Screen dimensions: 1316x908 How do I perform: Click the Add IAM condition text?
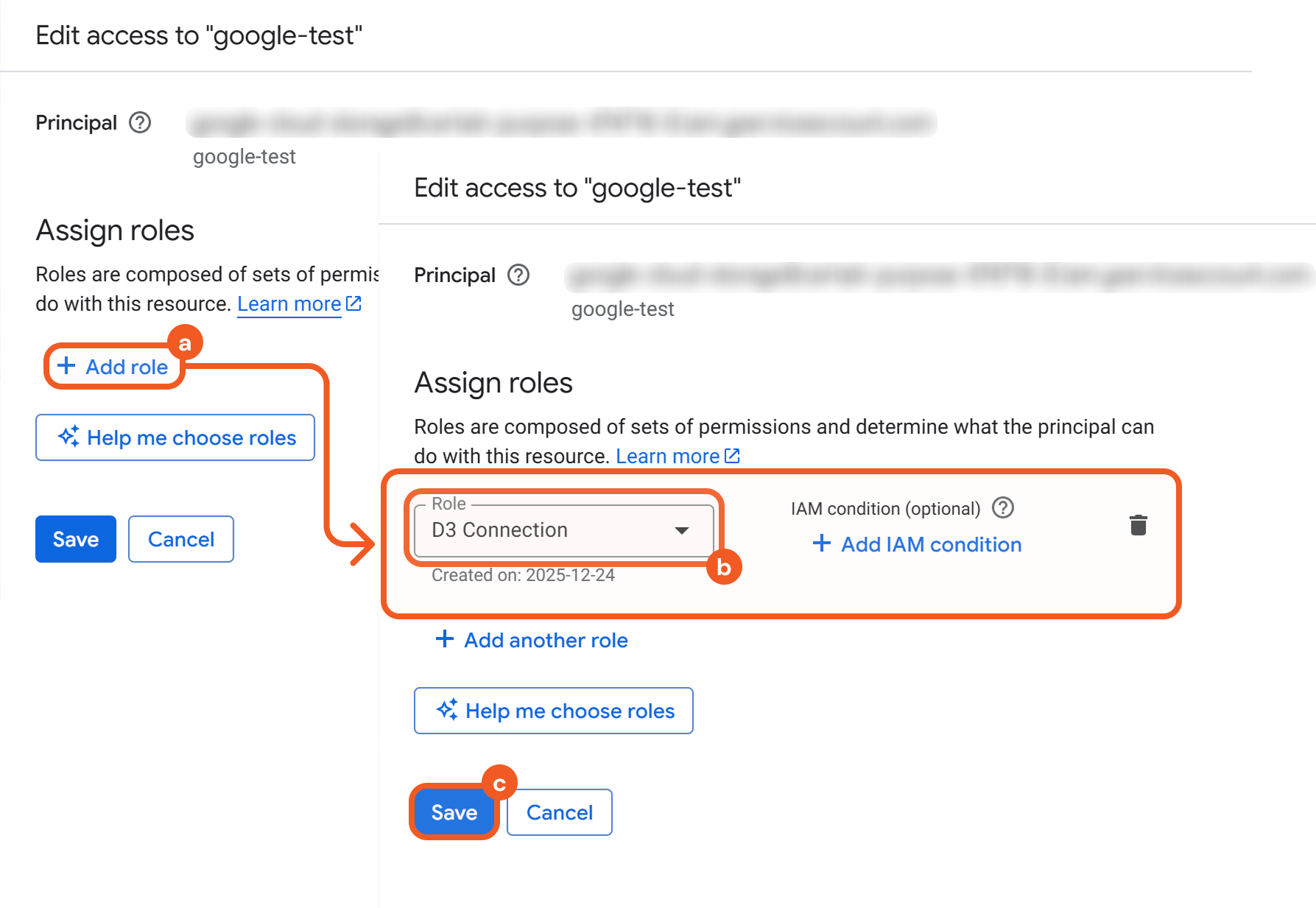tap(931, 544)
